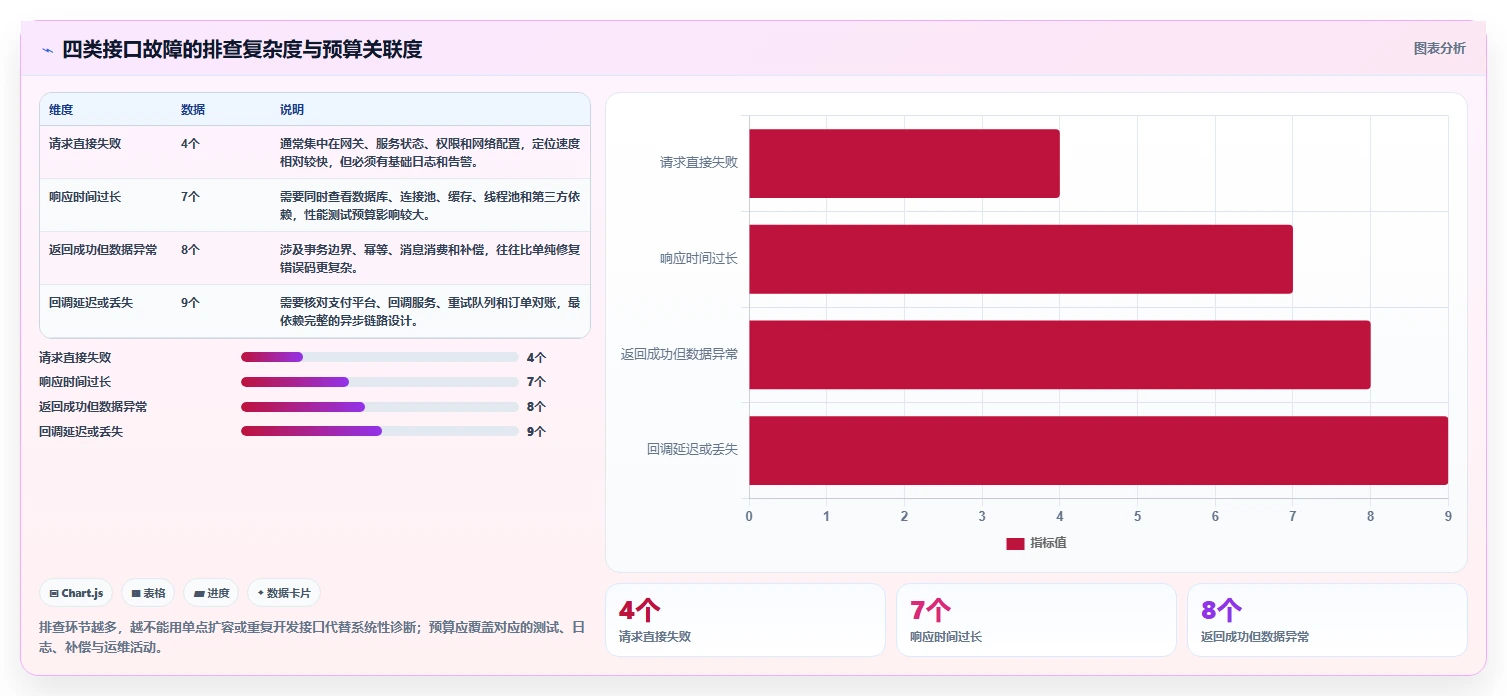Click the 说明 column header
This screenshot has height=696, width=1507.
click(292, 109)
